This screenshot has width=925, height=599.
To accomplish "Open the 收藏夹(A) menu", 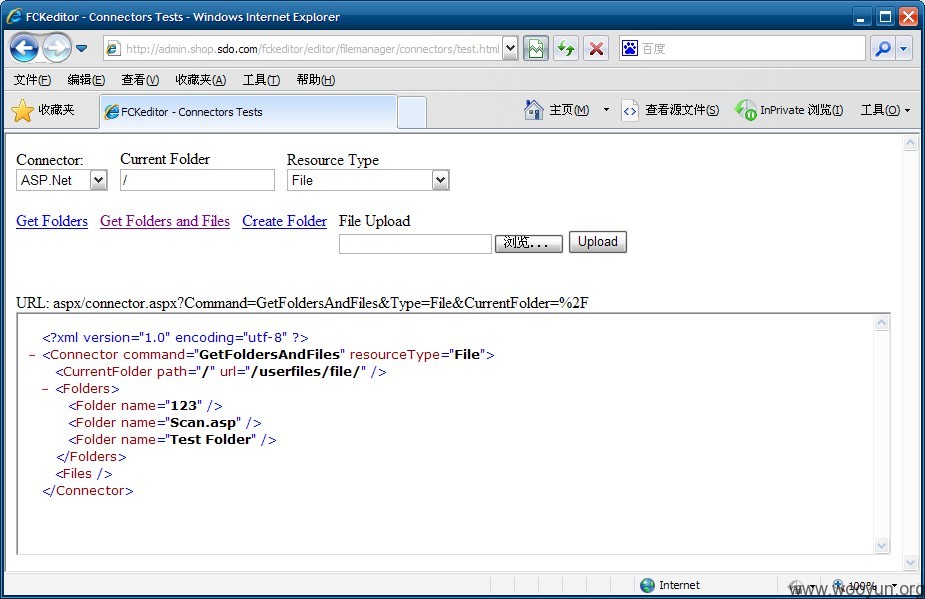I will [x=201, y=80].
